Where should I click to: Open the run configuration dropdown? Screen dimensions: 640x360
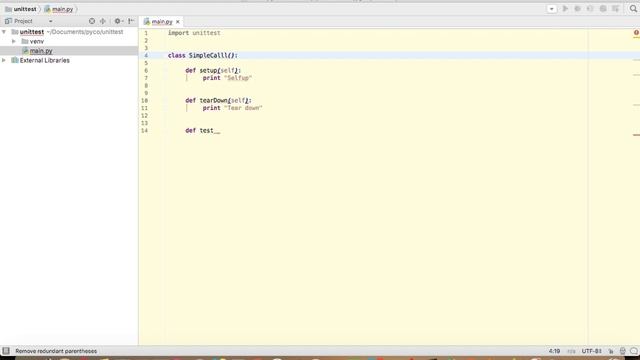[551, 9]
